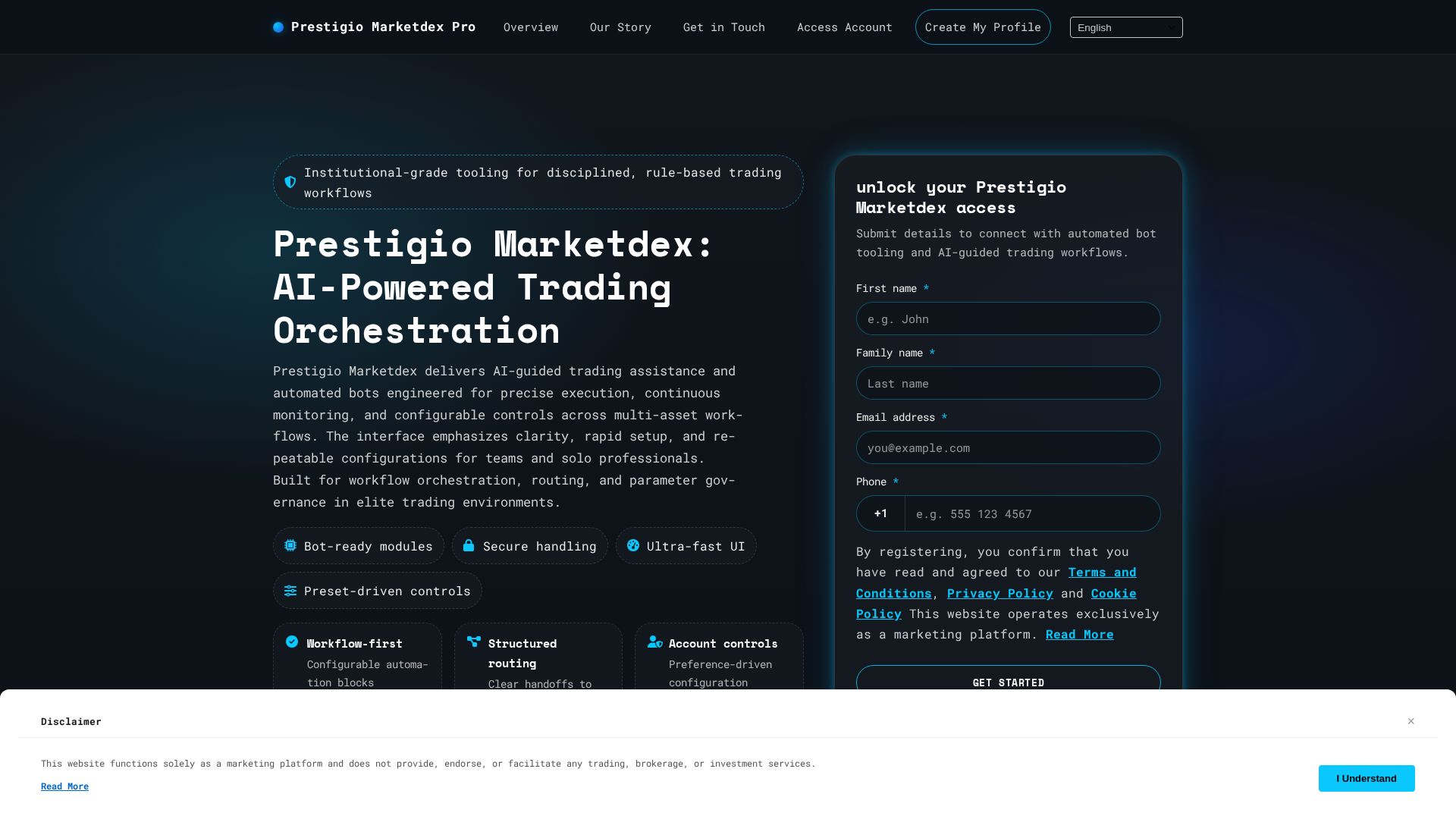This screenshot has width=1456, height=819.
Task: Click the gauge icon on Ultra-fast UI
Action: coord(633,545)
